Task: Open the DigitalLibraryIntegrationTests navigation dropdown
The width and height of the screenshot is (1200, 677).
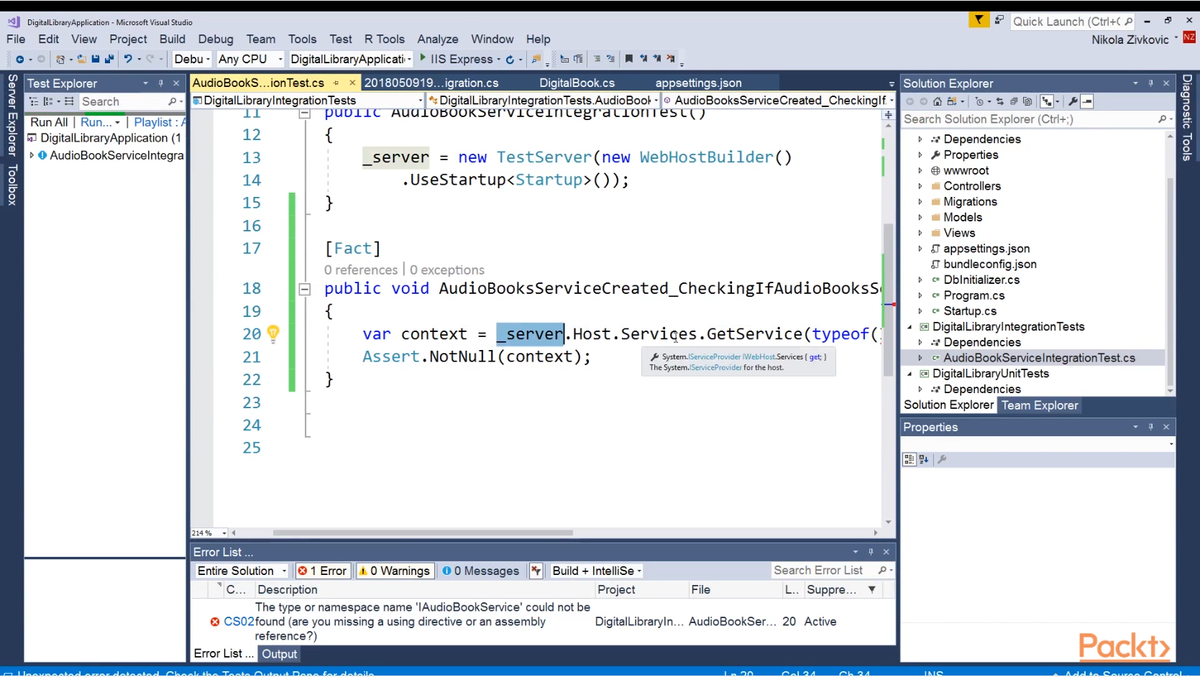Action: [308, 101]
